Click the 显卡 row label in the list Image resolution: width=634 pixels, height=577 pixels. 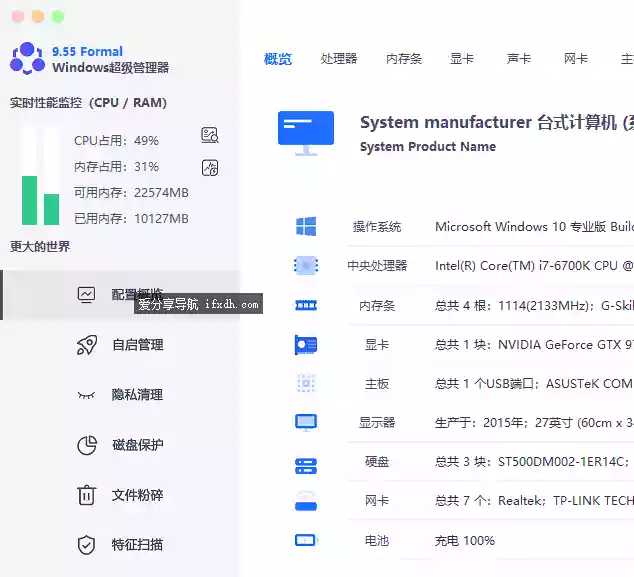coord(377,345)
